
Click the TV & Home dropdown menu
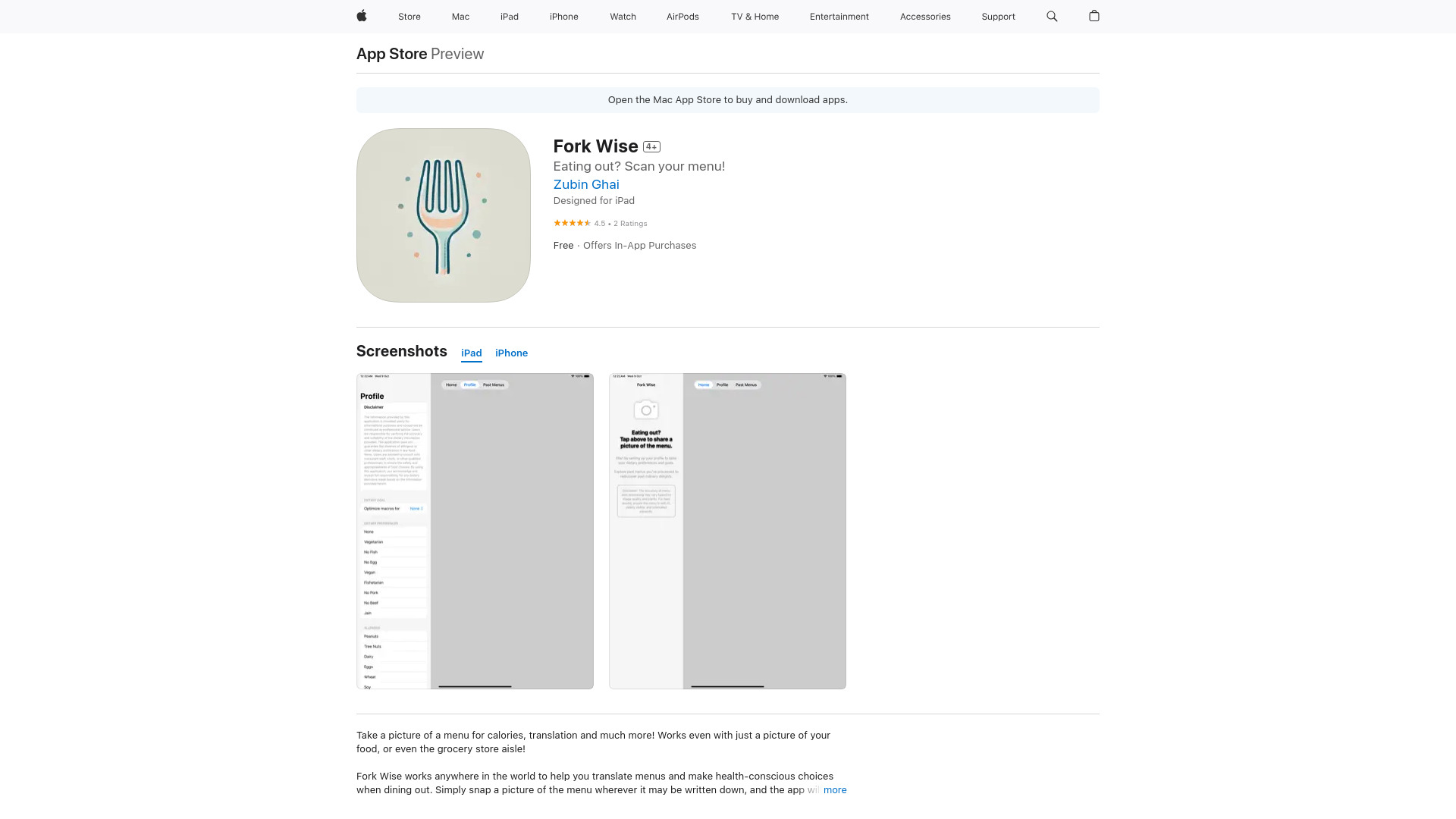coord(754,16)
